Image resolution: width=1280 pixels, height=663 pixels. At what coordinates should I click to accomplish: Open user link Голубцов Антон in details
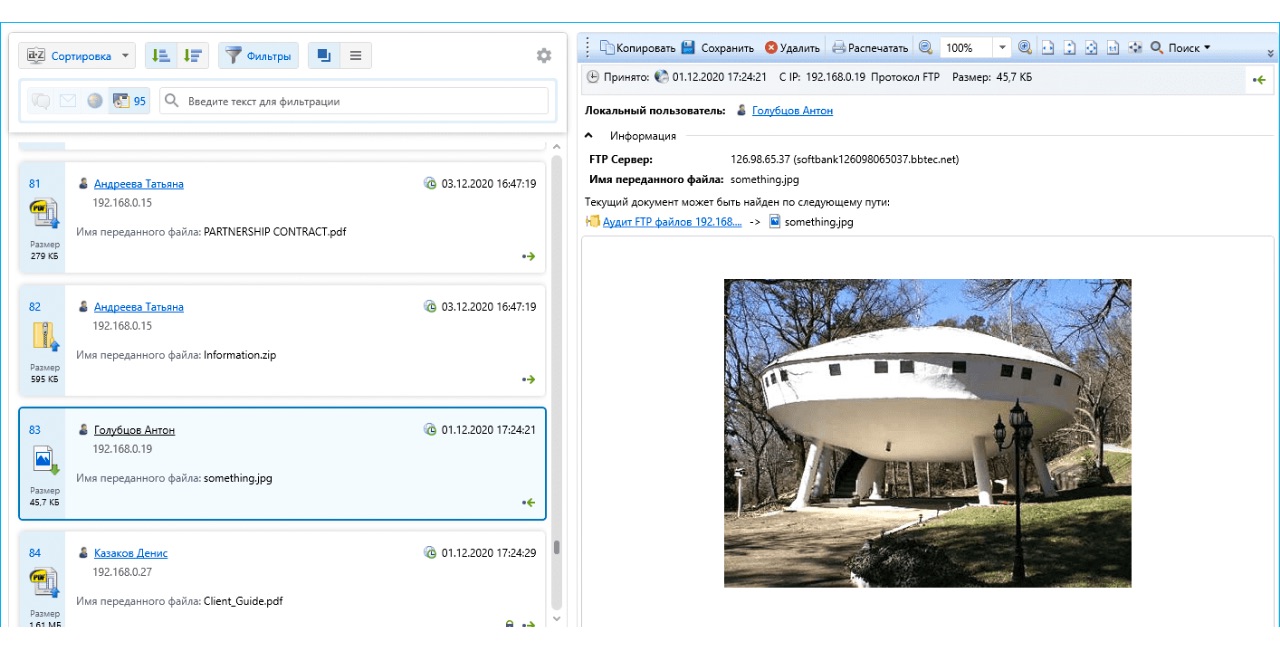tap(792, 110)
